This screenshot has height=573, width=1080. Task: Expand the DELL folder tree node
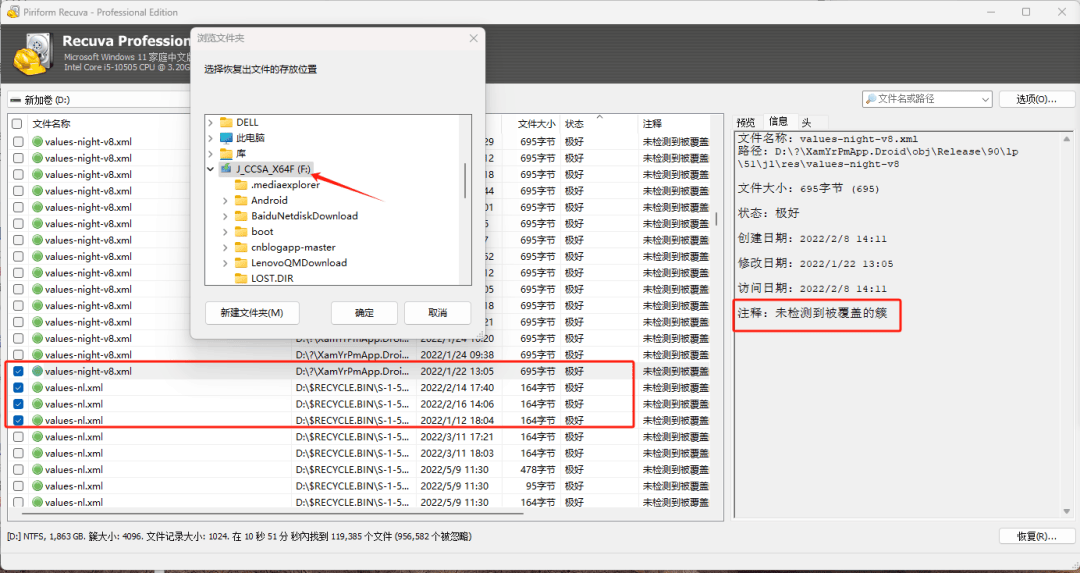(210, 122)
